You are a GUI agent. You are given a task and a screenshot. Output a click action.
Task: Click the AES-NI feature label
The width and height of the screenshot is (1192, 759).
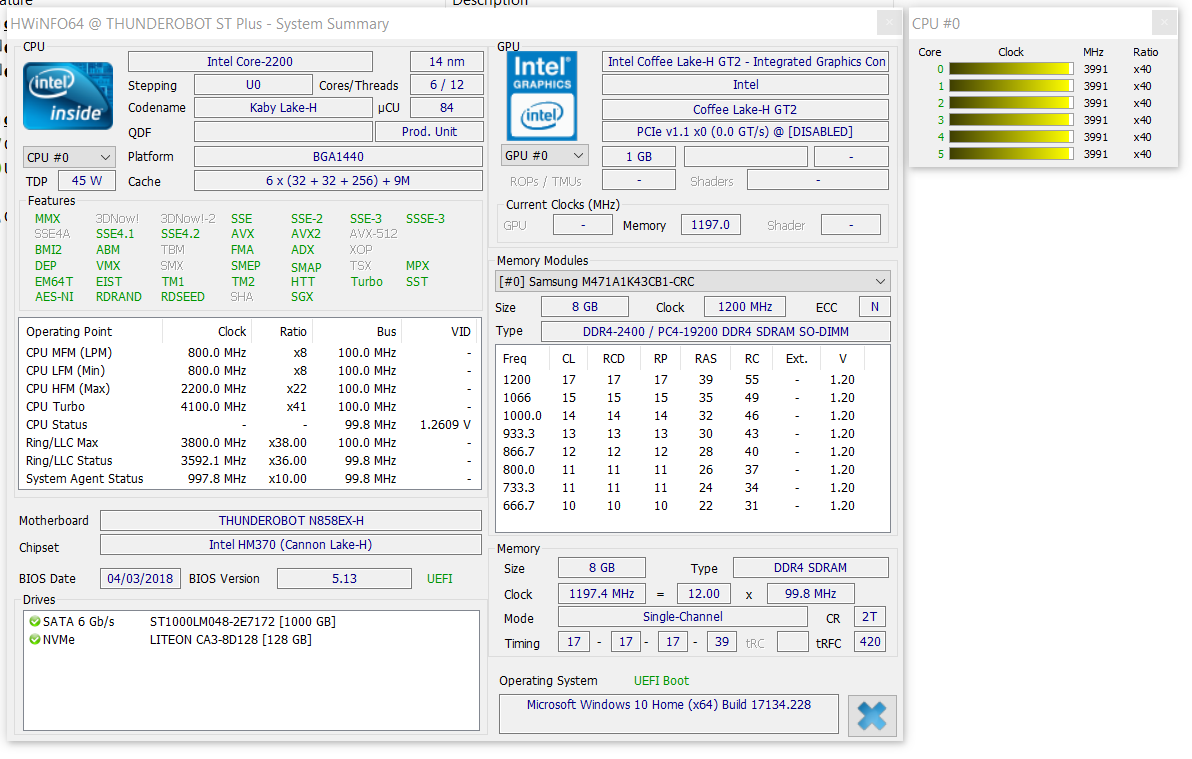click(x=54, y=297)
